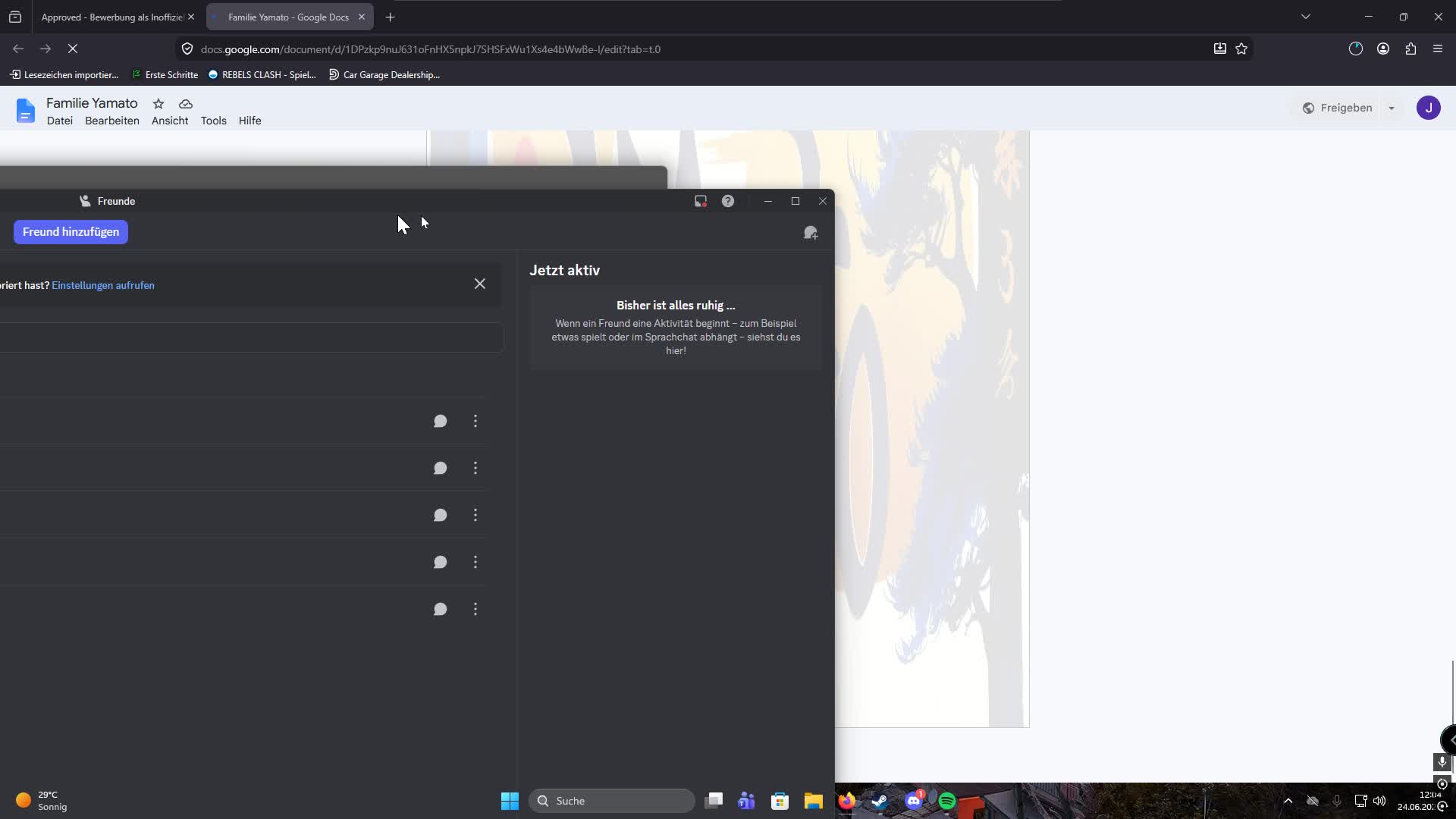The width and height of the screenshot is (1456, 819).
Task: Open the browser tab list chevron
Action: click(1306, 17)
